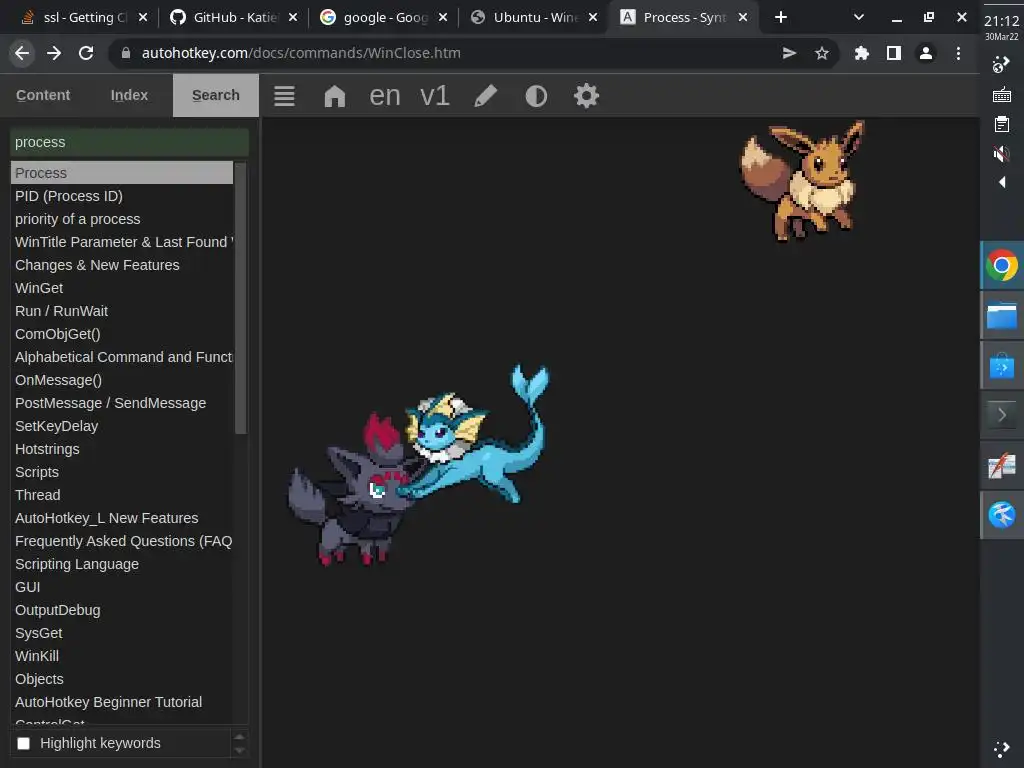1024x768 pixels.
Task: Open docs settings gear icon
Action: click(586, 96)
